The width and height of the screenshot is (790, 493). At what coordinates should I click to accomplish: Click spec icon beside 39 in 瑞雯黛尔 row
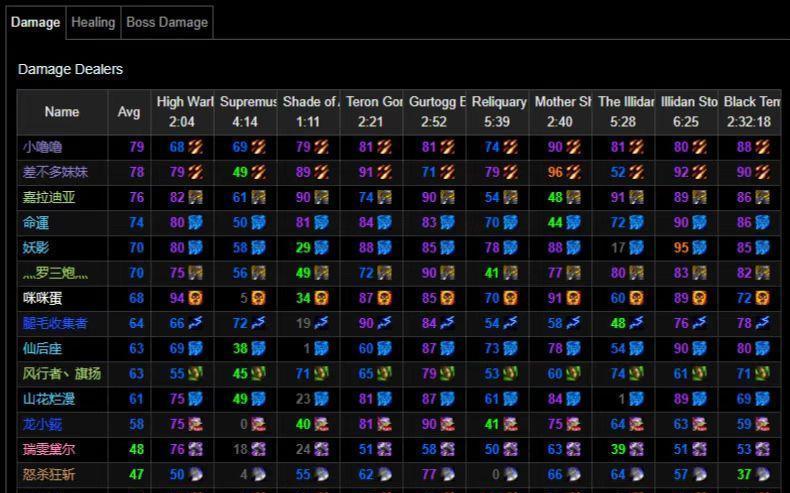[x=636, y=449]
